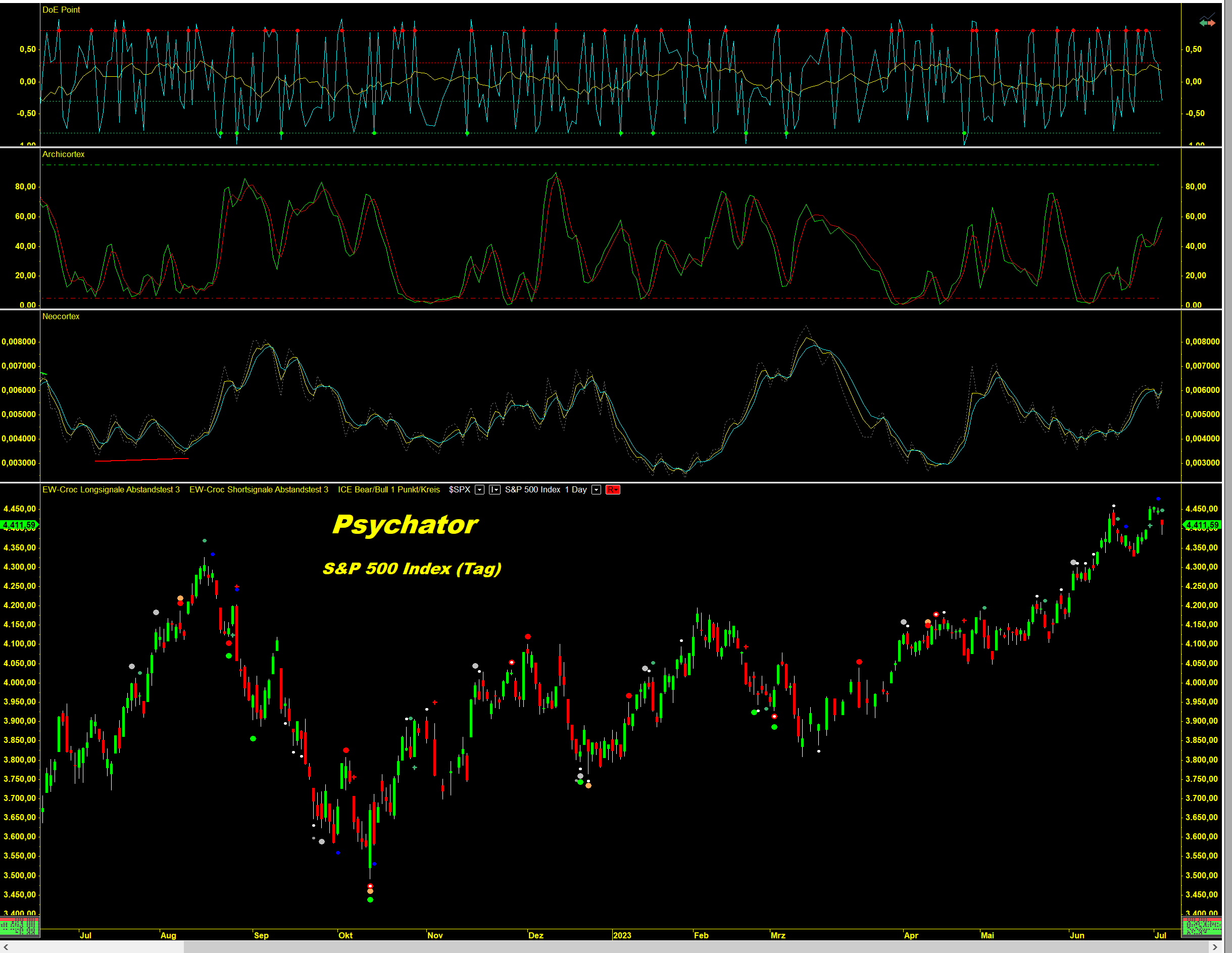Expand the dropdown next to 1 Day
1232x953 pixels.
pyautogui.click(x=596, y=489)
